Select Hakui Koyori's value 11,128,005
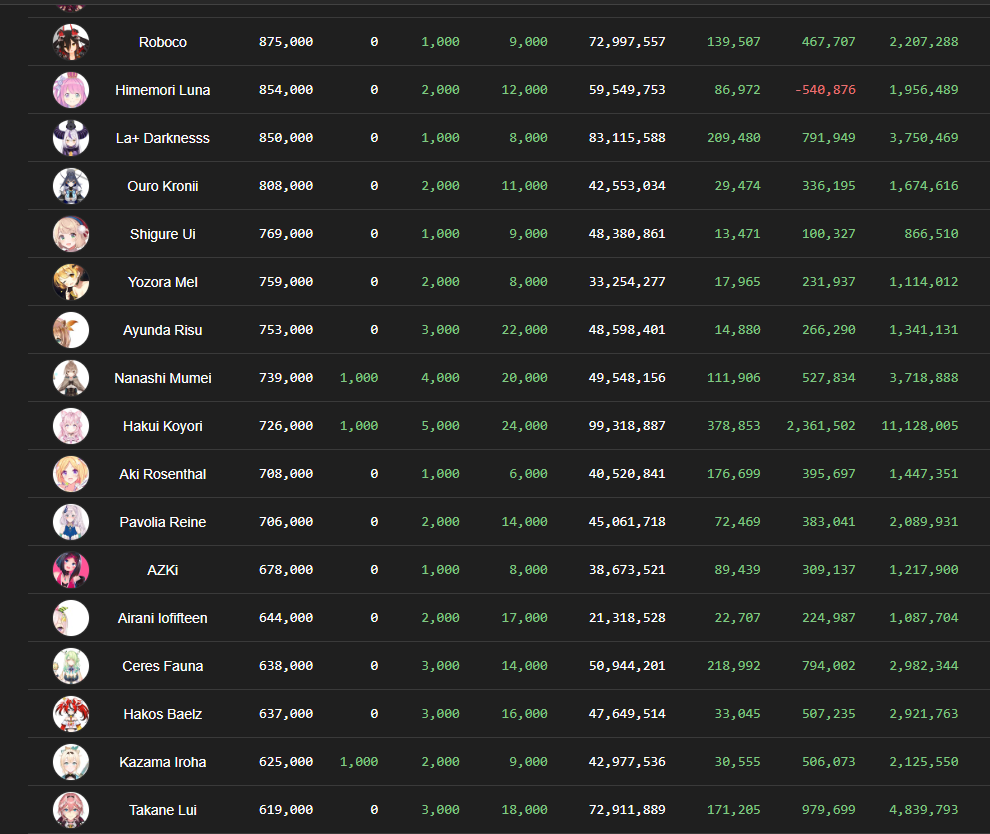990x834 pixels. pos(920,426)
